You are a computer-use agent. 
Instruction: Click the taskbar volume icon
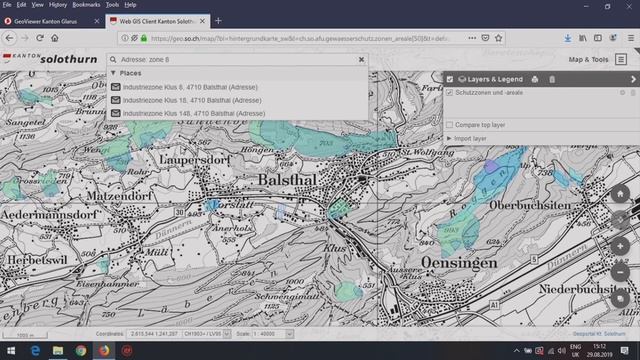click(562, 351)
